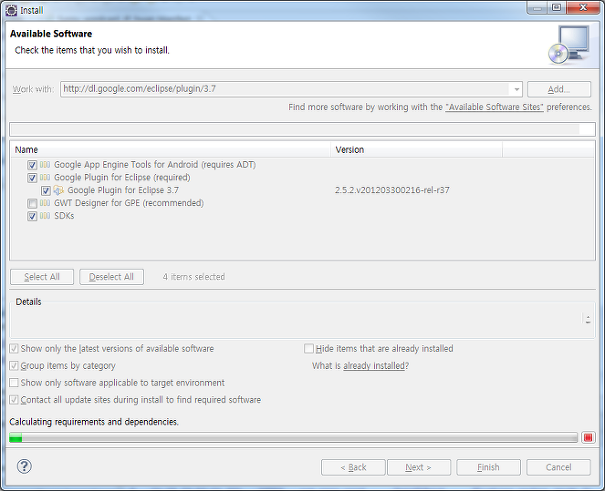Image resolution: width=605 pixels, height=491 pixels.
Task: Click the Cancel button
Action: pyautogui.click(x=558, y=467)
